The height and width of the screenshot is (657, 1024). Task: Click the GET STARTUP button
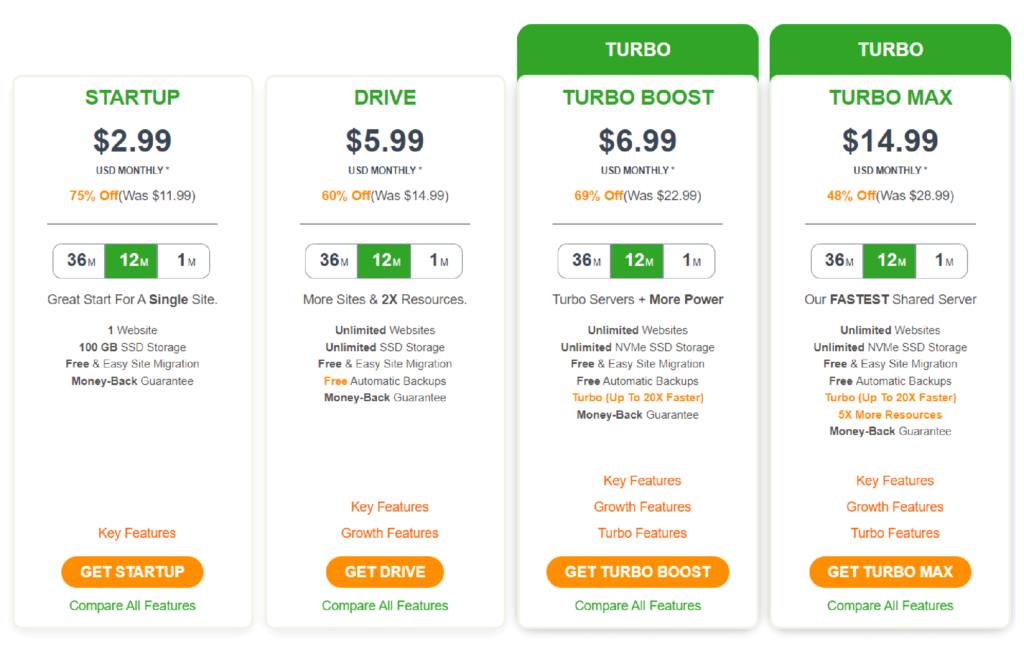coord(132,572)
